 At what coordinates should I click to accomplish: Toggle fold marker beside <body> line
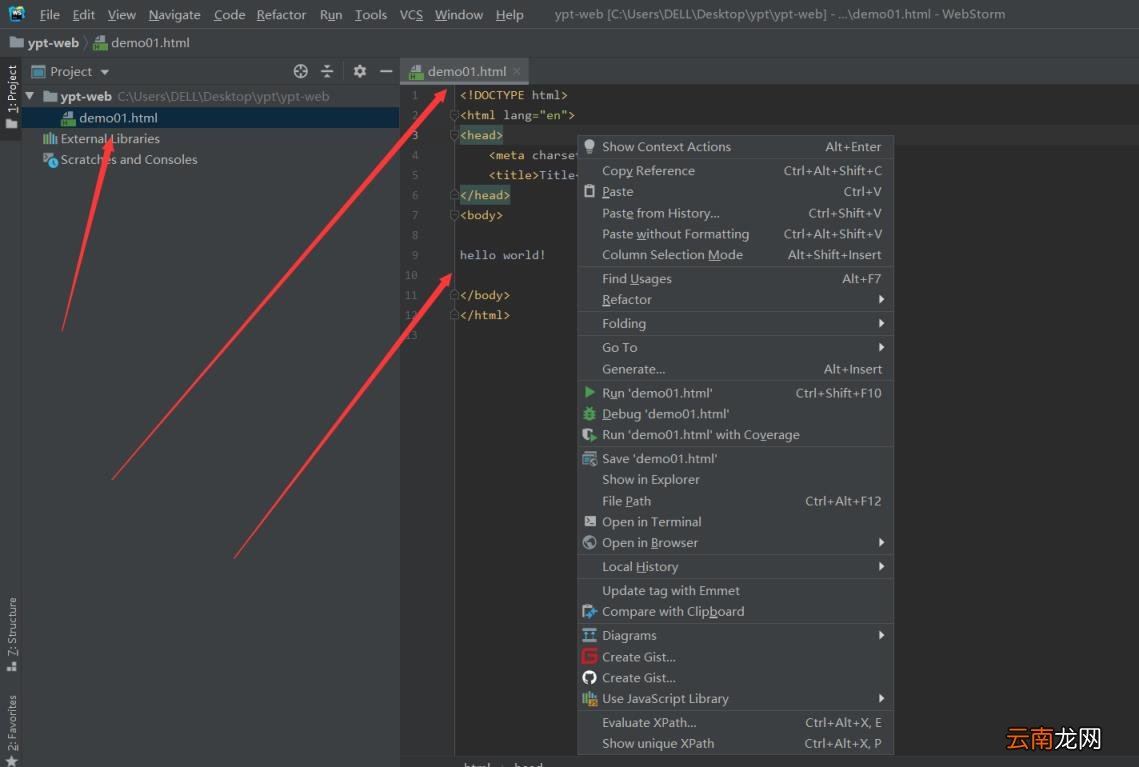pos(454,215)
